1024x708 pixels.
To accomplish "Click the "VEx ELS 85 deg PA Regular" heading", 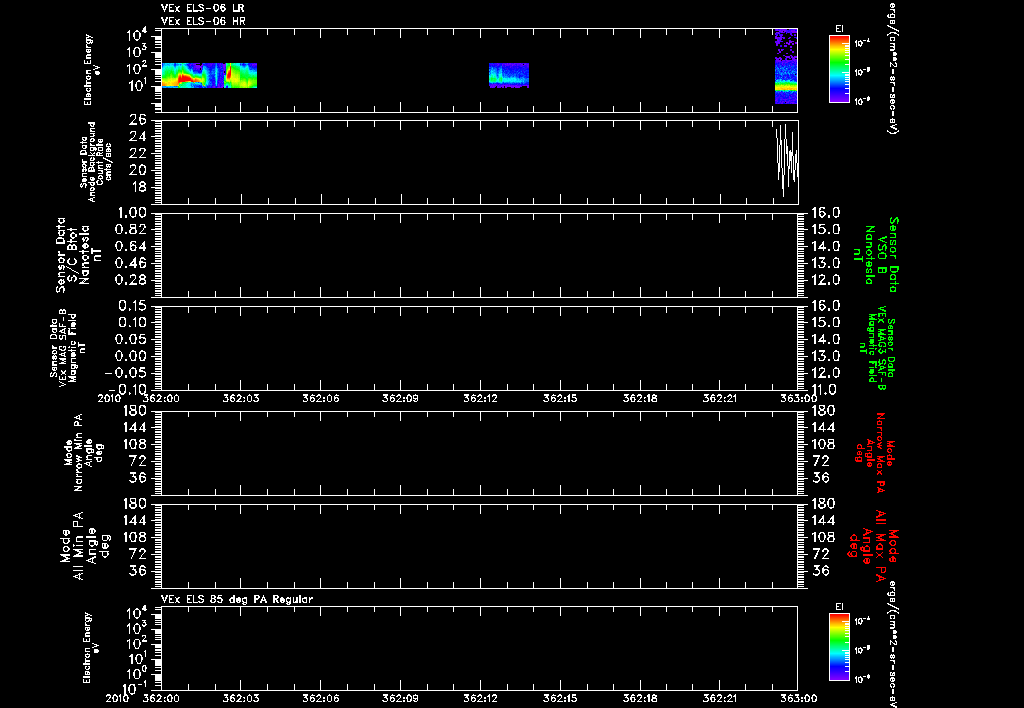I will [237, 599].
